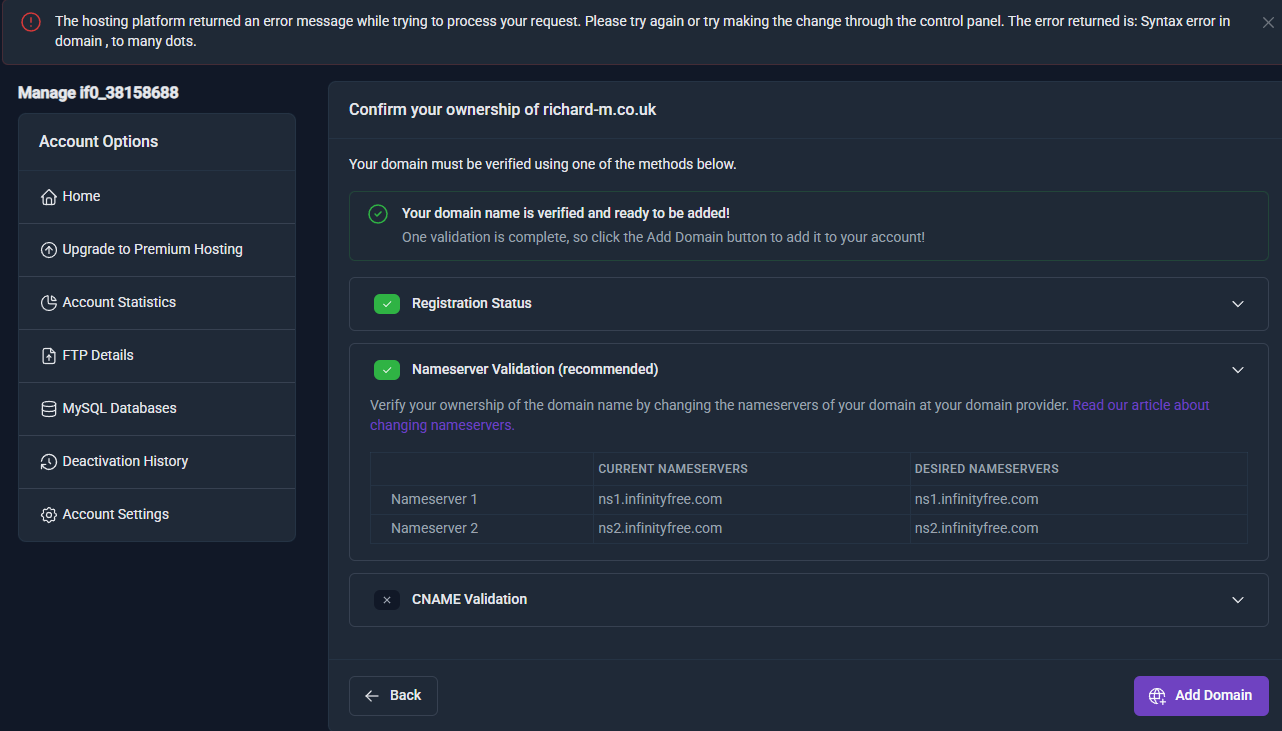
Task: Click the red error alert icon
Action: (x=31, y=22)
